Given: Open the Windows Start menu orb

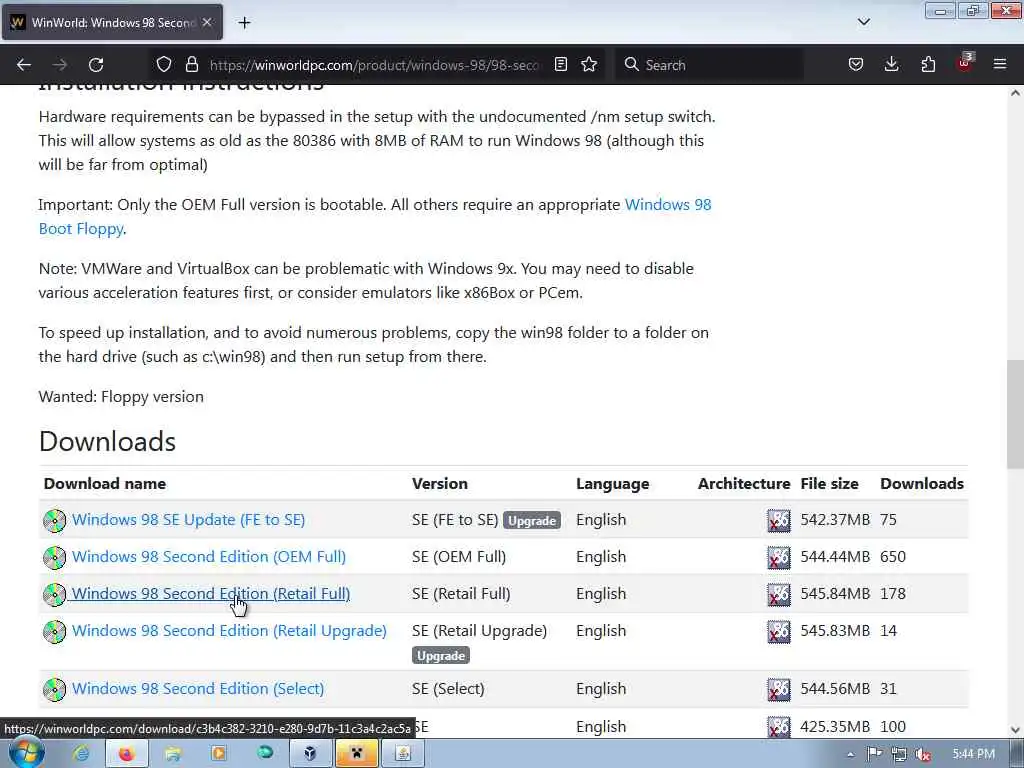Looking at the screenshot, I should [x=25, y=754].
